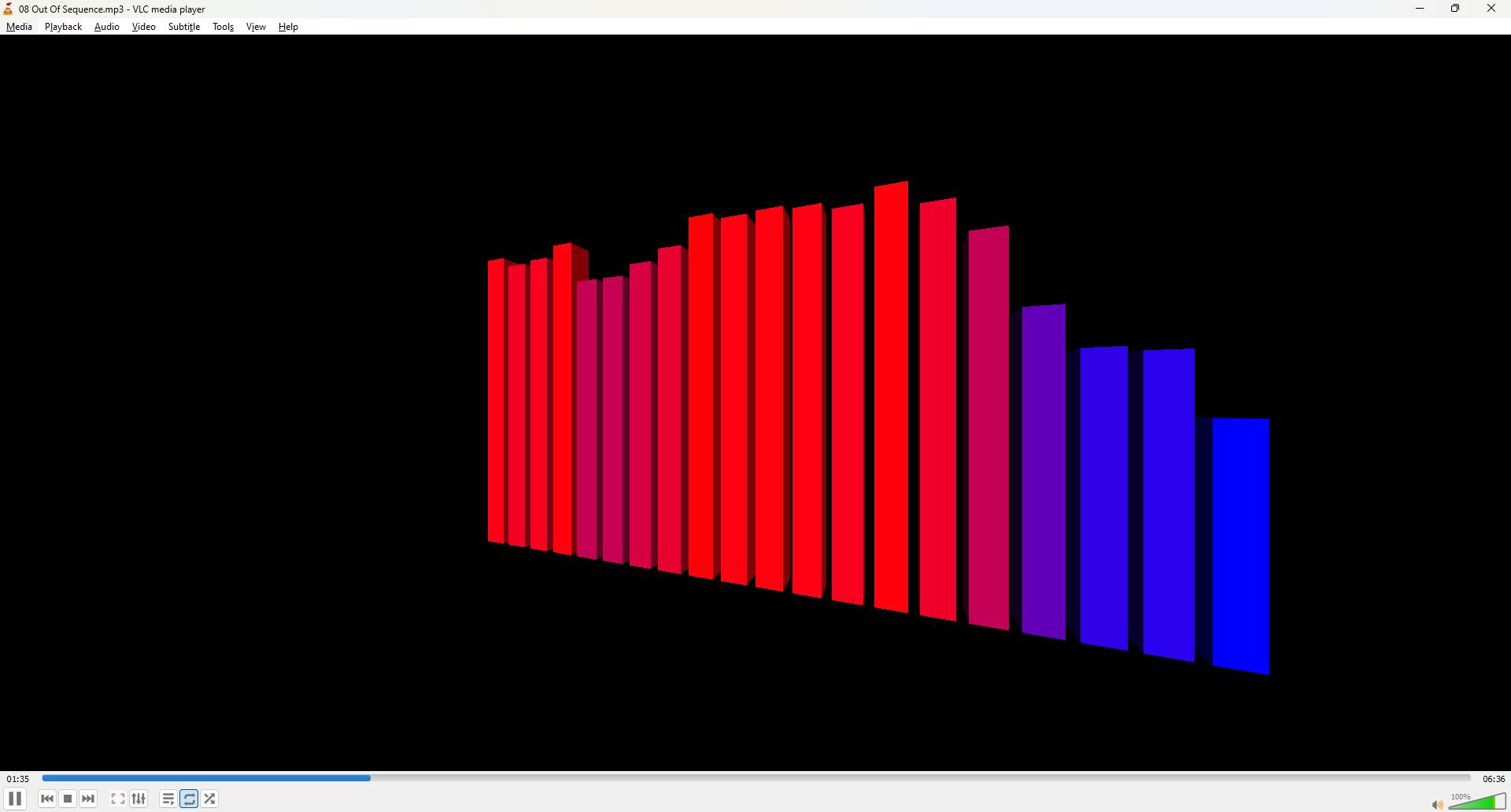This screenshot has height=812, width=1511.
Task: Toggle the loop repeat mode button
Action: [190, 799]
